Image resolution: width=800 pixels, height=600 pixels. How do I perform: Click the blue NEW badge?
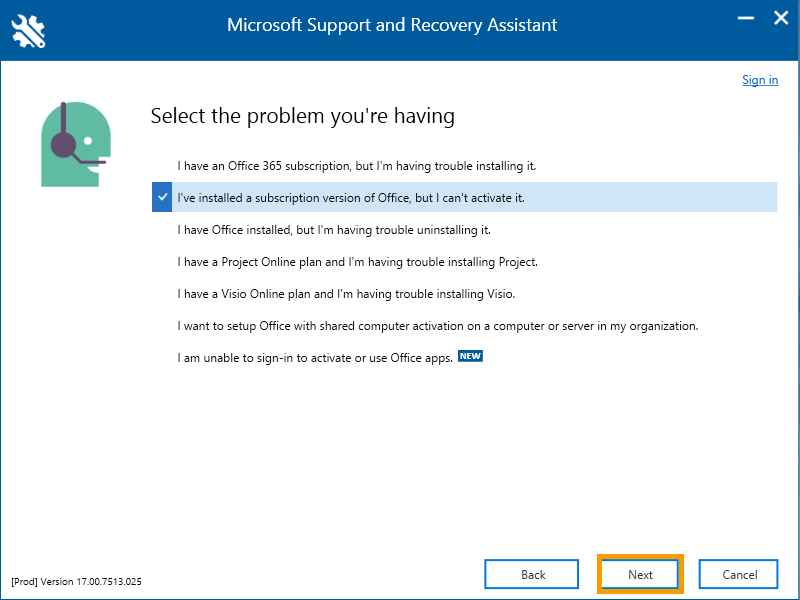[470, 356]
